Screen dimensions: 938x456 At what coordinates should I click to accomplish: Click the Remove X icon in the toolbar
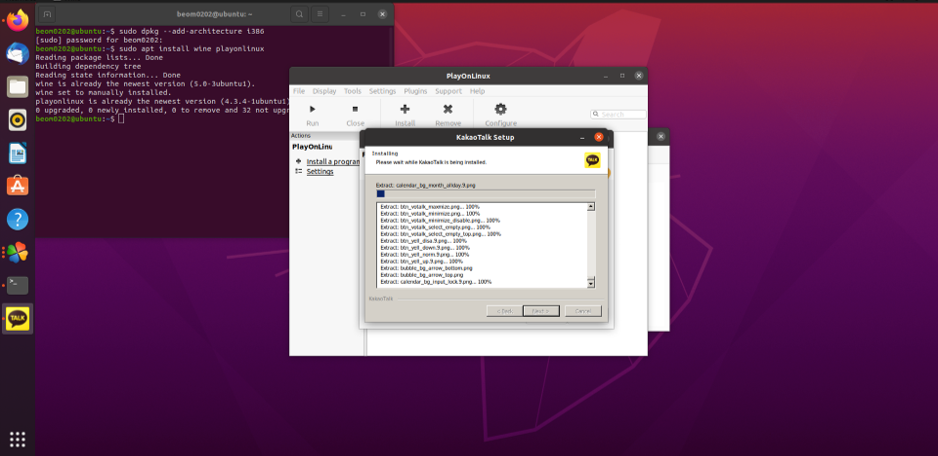click(448, 110)
